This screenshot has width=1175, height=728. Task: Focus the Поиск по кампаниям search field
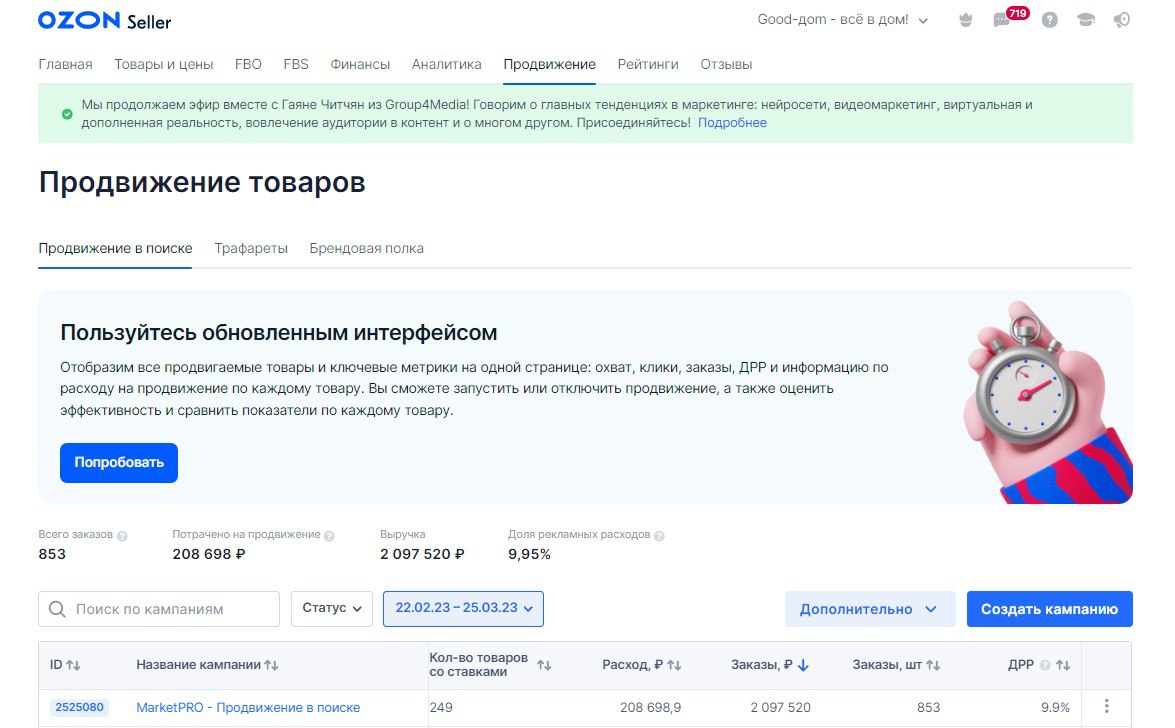159,609
